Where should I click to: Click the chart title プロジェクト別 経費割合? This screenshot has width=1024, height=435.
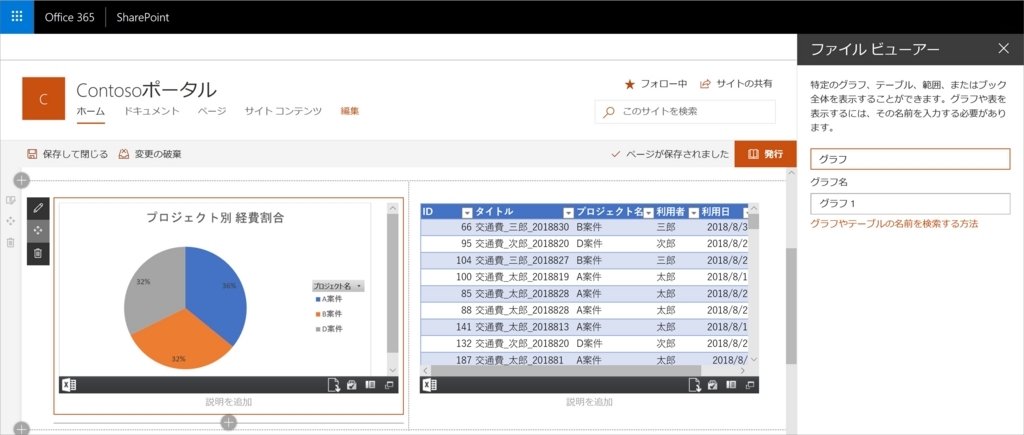215,218
